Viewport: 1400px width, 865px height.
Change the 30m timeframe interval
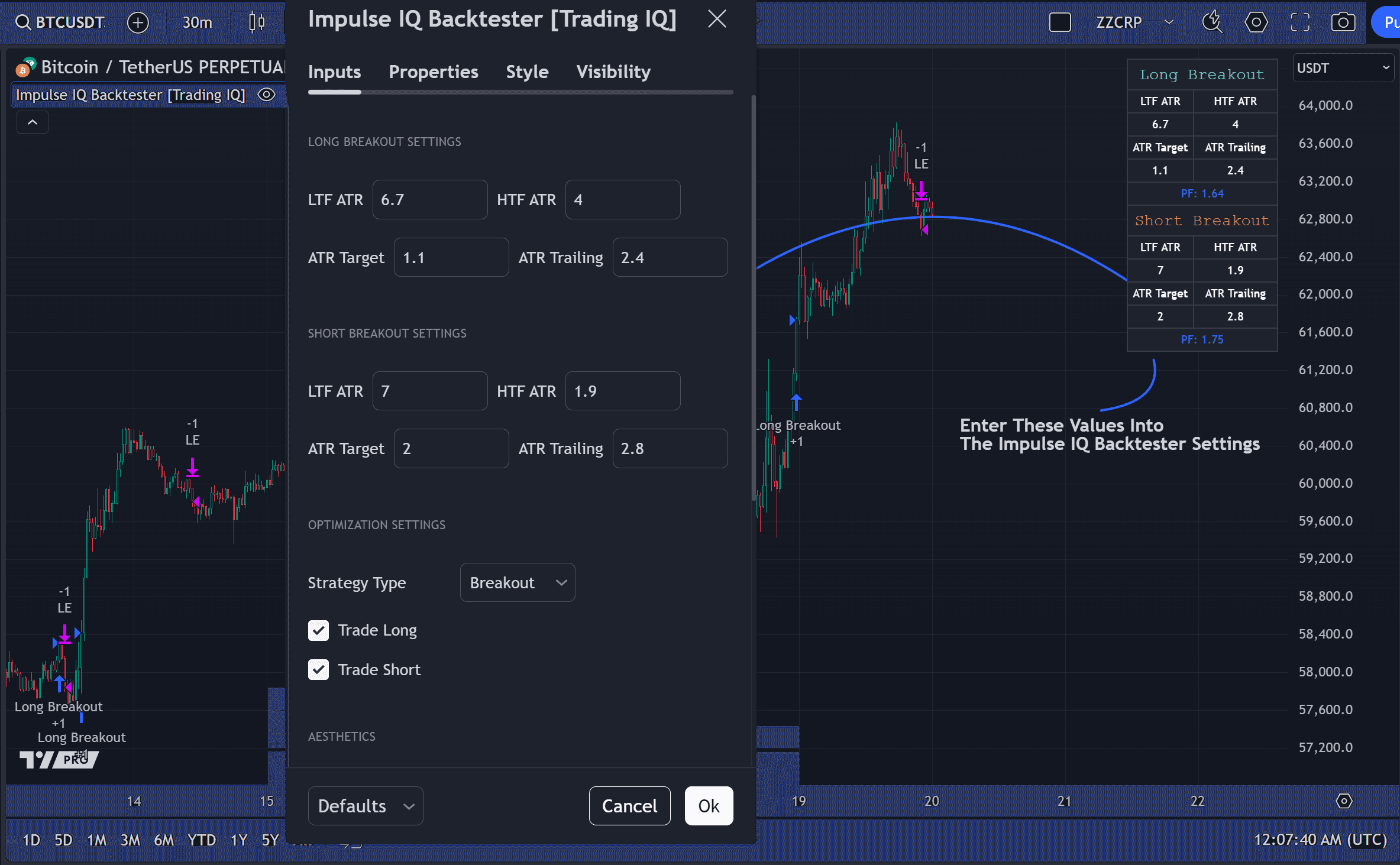(197, 22)
